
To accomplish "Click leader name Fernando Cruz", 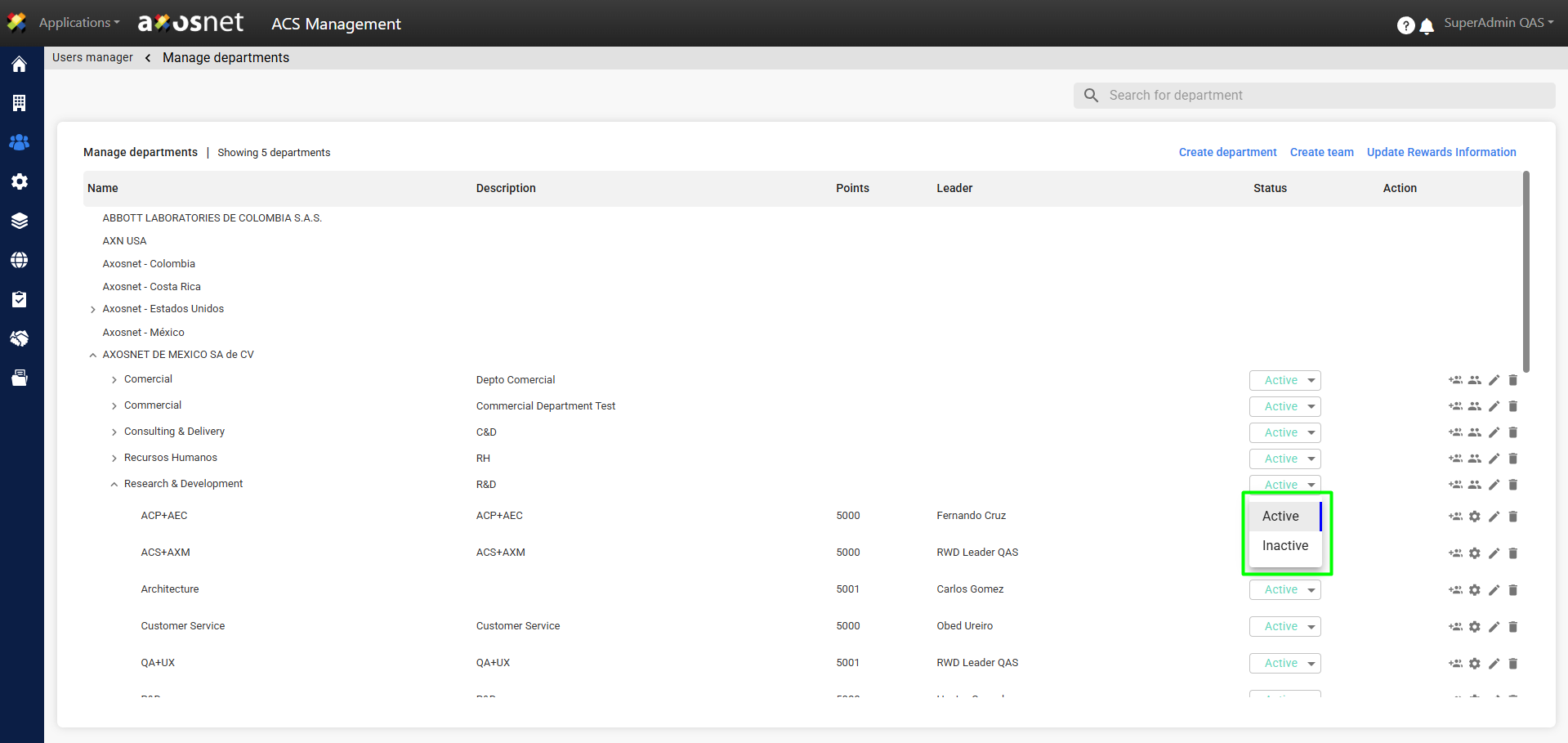I will (x=971, y=516).
